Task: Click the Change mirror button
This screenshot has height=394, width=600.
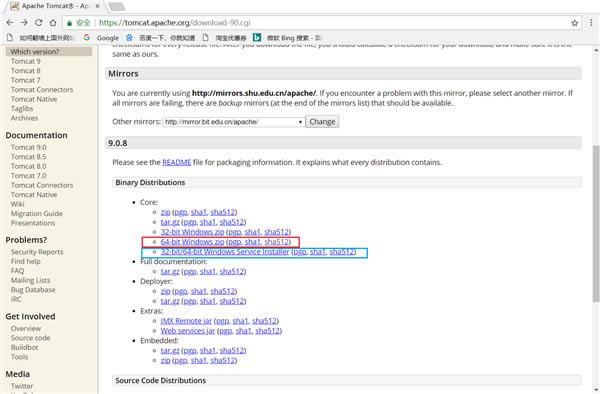Action: (322, 122)
